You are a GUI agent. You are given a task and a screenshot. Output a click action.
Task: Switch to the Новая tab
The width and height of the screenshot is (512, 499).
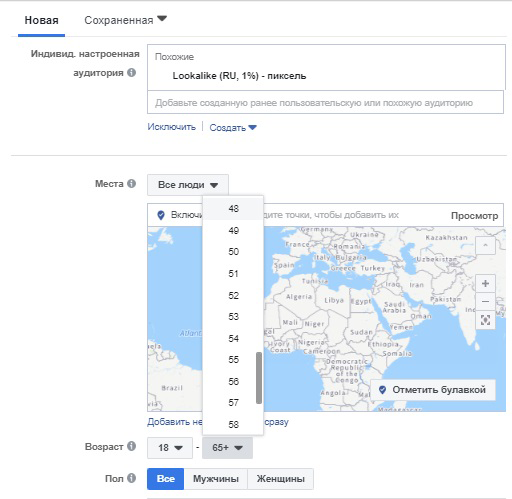click(x=41, y=20)
